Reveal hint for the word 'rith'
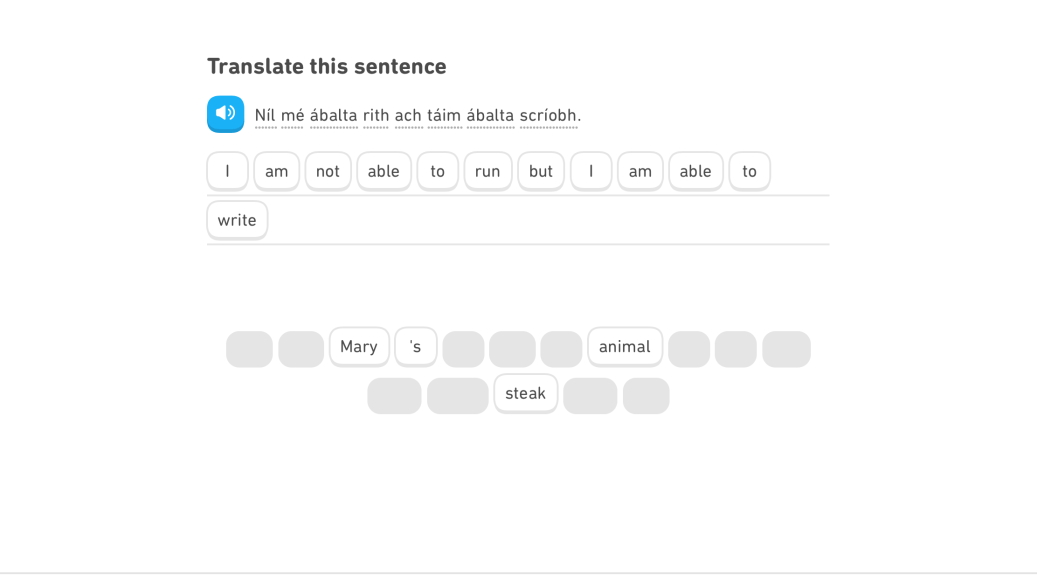Screen dimensions: 1037x576 point(376,115)
